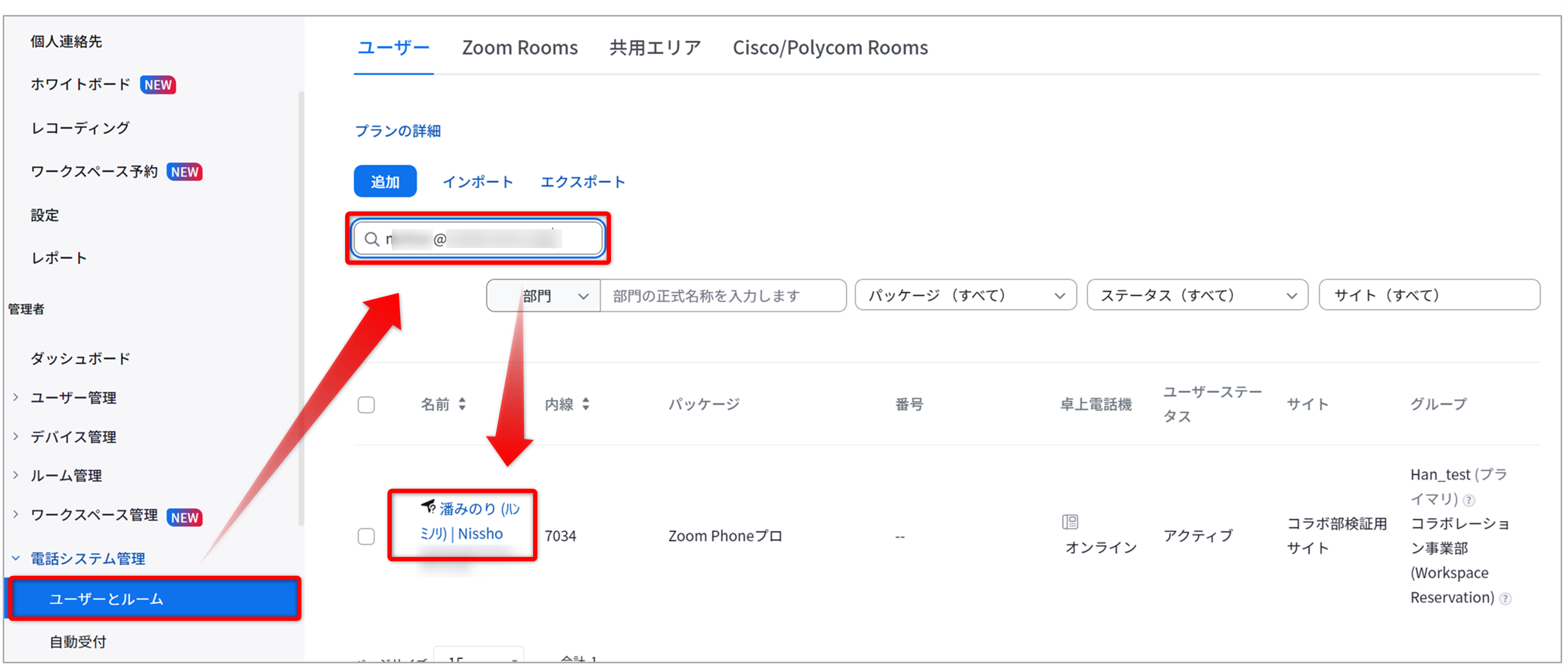The width and height of the screenshot is (1568, 667).
Task: Open the サイト（すべて） dropdown
Action: pyautogui.click(x=1429, y=295)
